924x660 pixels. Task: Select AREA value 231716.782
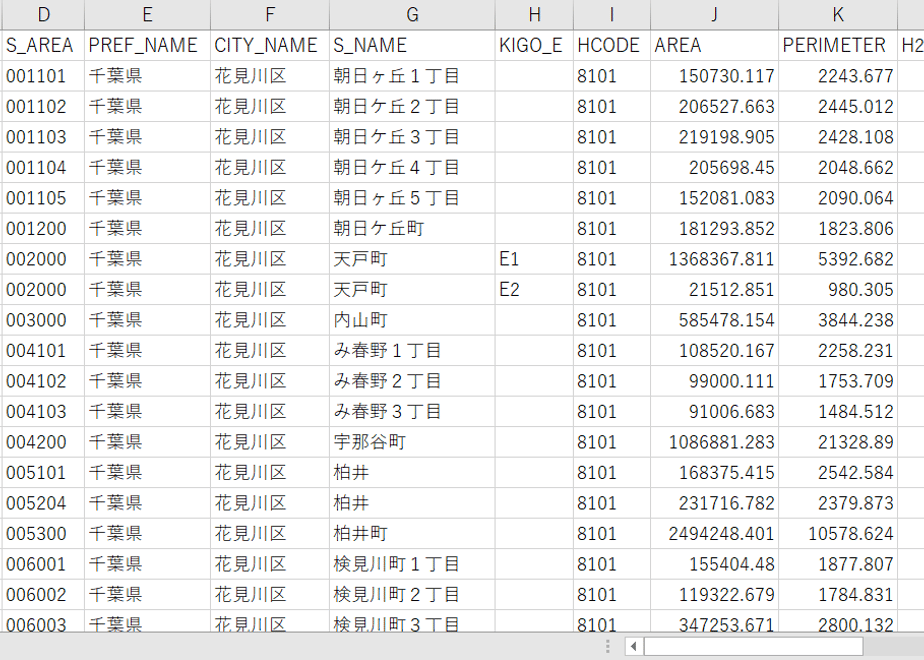click(x=715, y=503)
